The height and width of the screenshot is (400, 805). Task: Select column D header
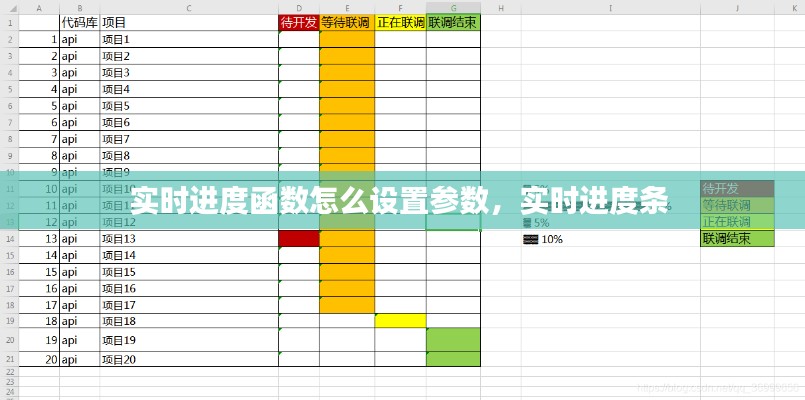[x=298, y=8]
